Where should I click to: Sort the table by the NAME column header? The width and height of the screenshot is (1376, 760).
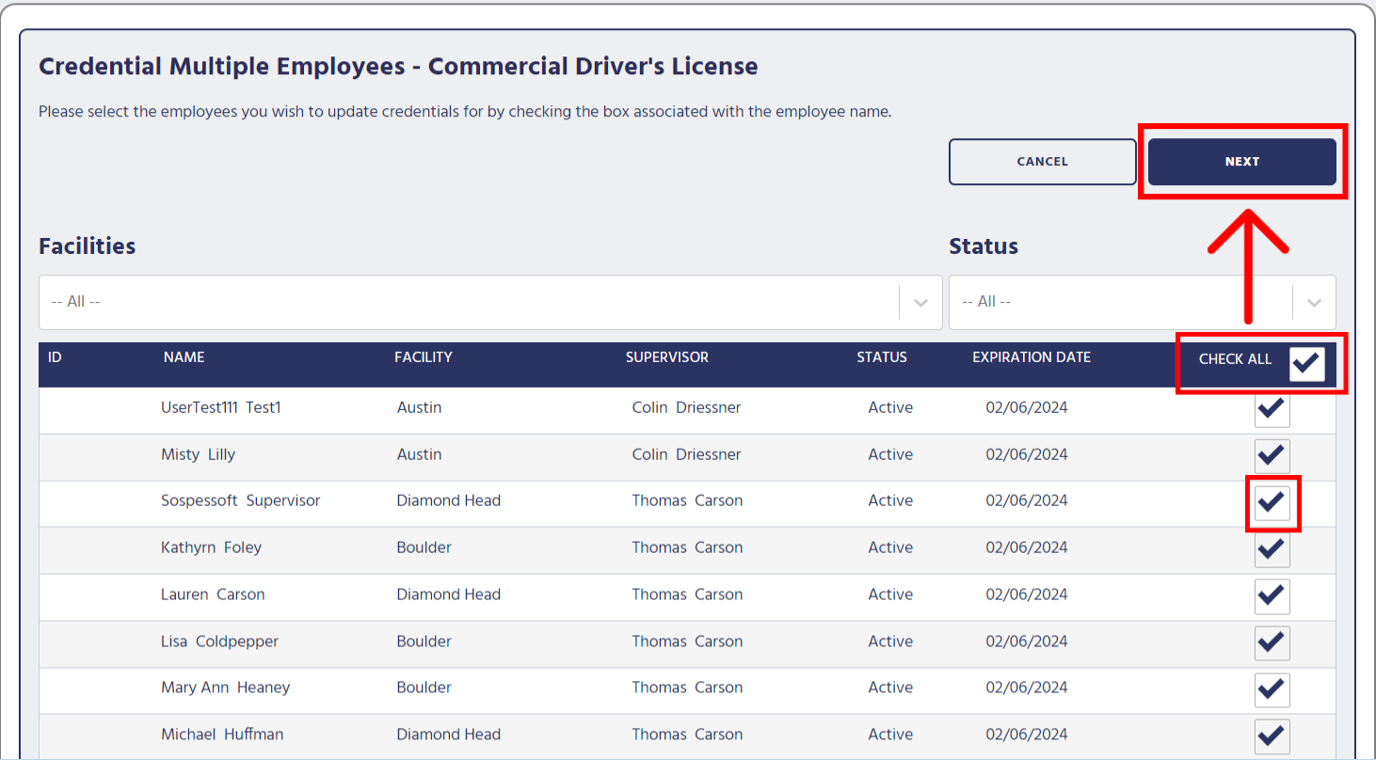[182, 357]
